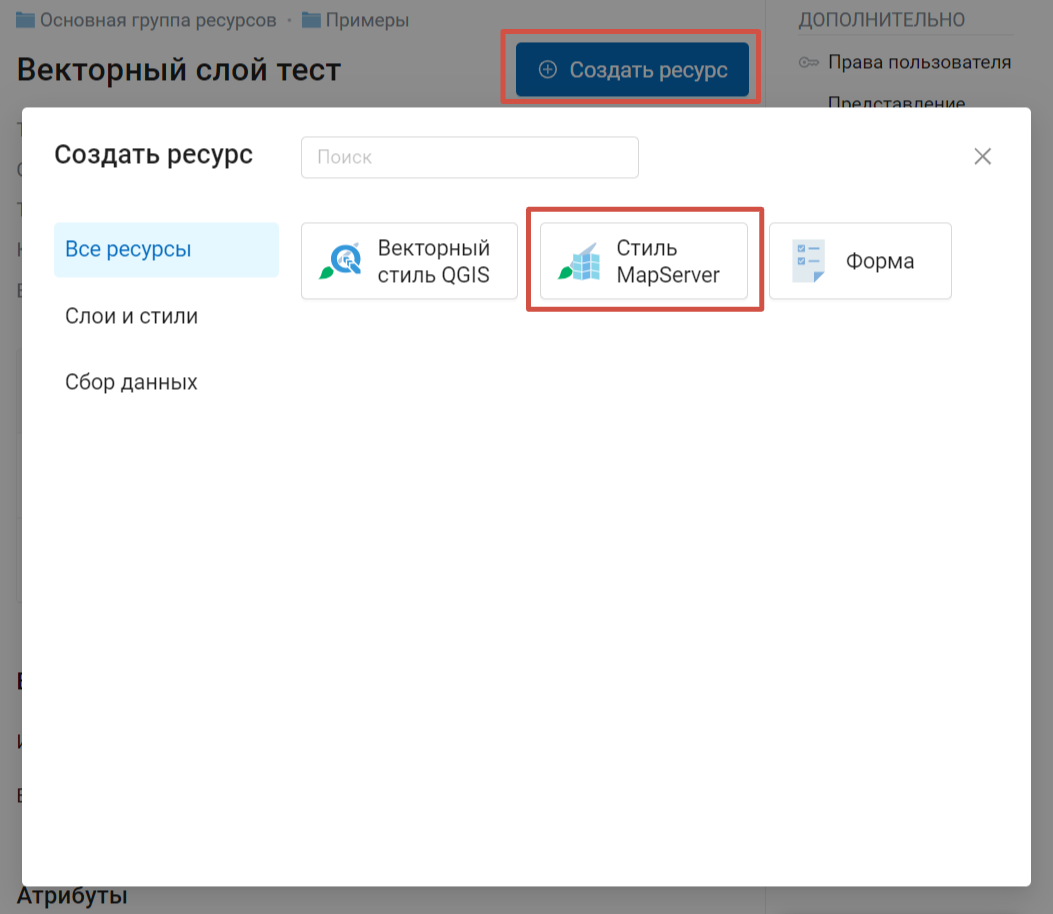Click the MapServer style icon
Screen dimensions: 1053x914
580,262
